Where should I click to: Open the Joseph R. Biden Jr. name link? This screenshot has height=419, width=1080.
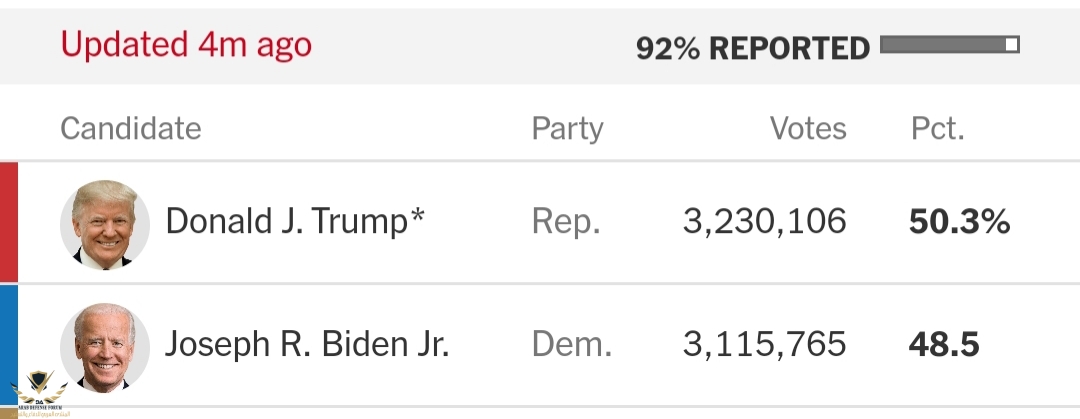[307, 344]
